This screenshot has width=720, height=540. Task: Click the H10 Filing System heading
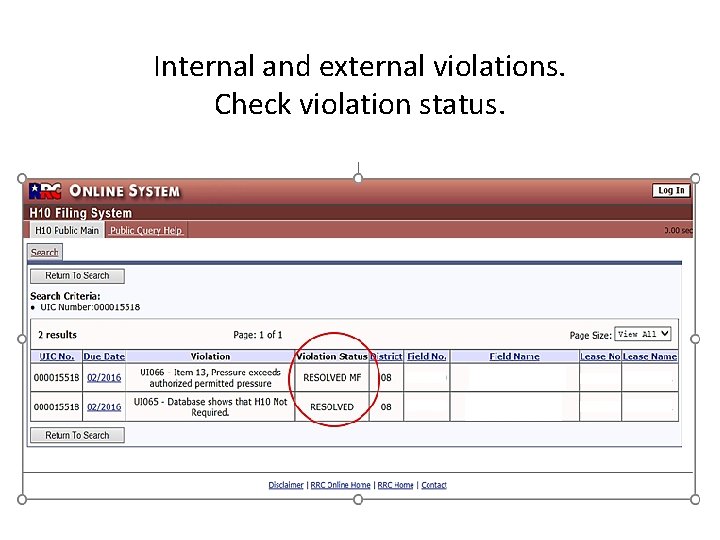[80, 213]
